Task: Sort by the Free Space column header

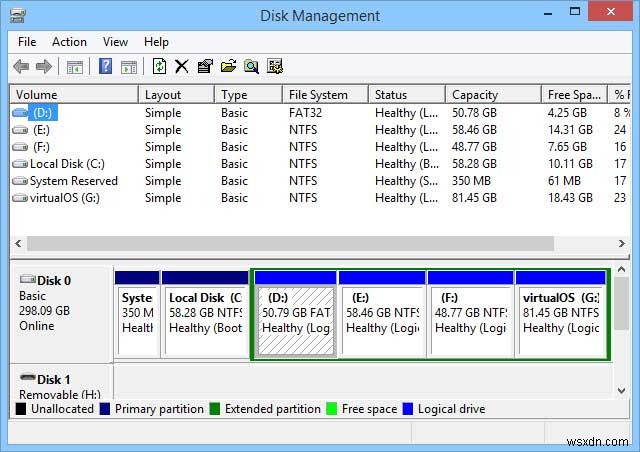Action: tap(574, 95)
